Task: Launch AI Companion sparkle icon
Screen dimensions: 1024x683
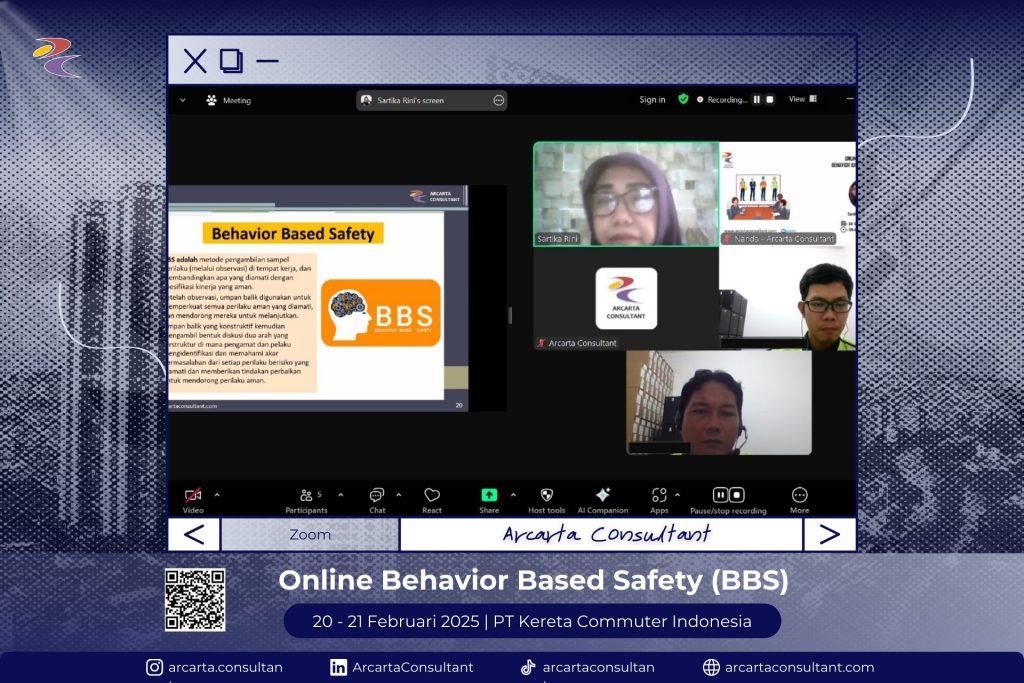Action: tap(603, 496)
